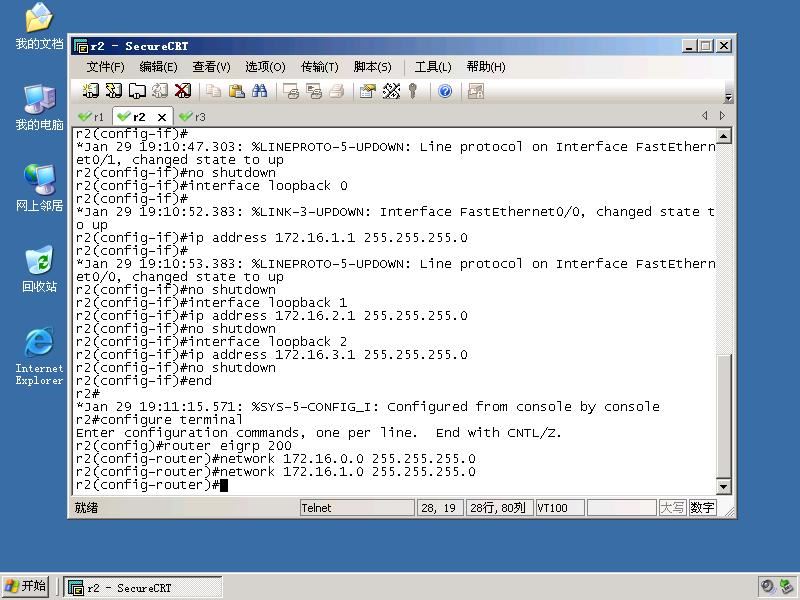Click 'interface loopback 2' line
The width and height of the screenshot is (800, 600).
[211, 341]
